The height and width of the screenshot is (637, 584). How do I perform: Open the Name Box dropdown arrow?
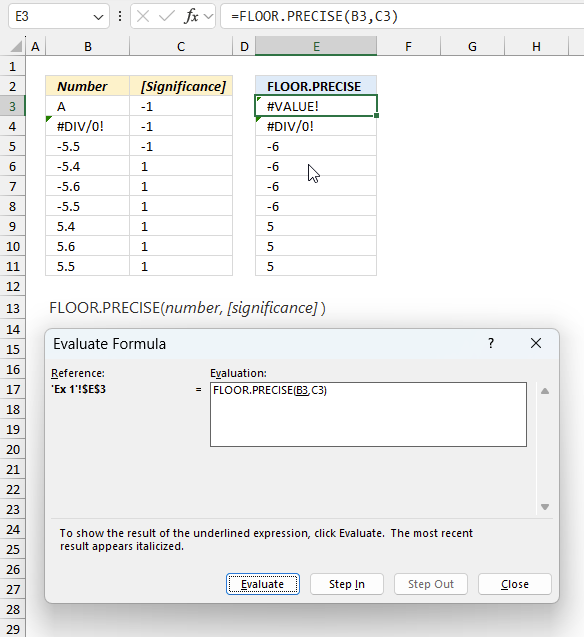[x=98, y=17]
